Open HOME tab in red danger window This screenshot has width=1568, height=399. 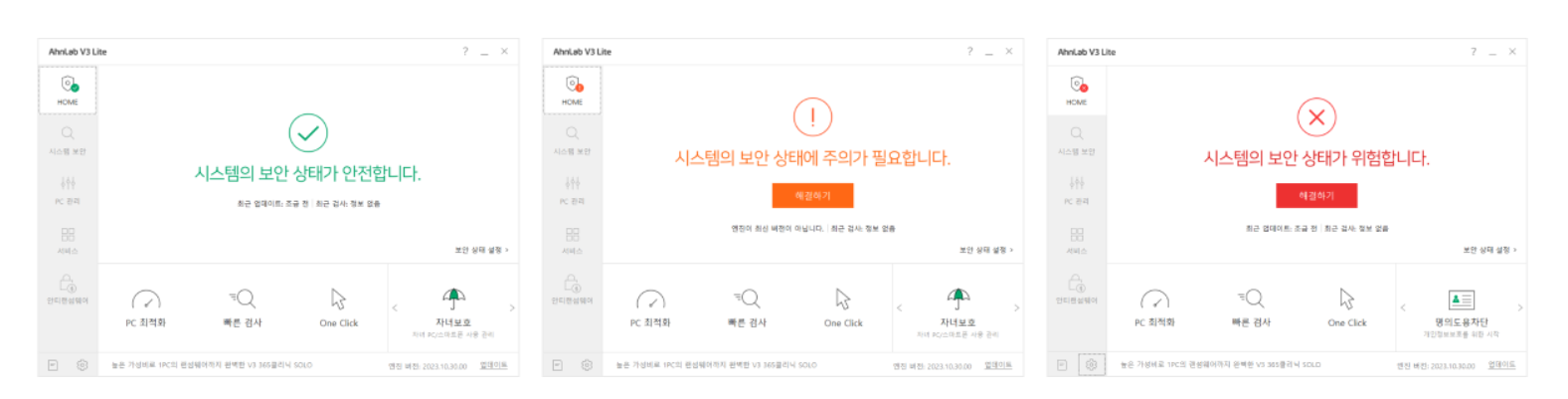coord(1077,90)
